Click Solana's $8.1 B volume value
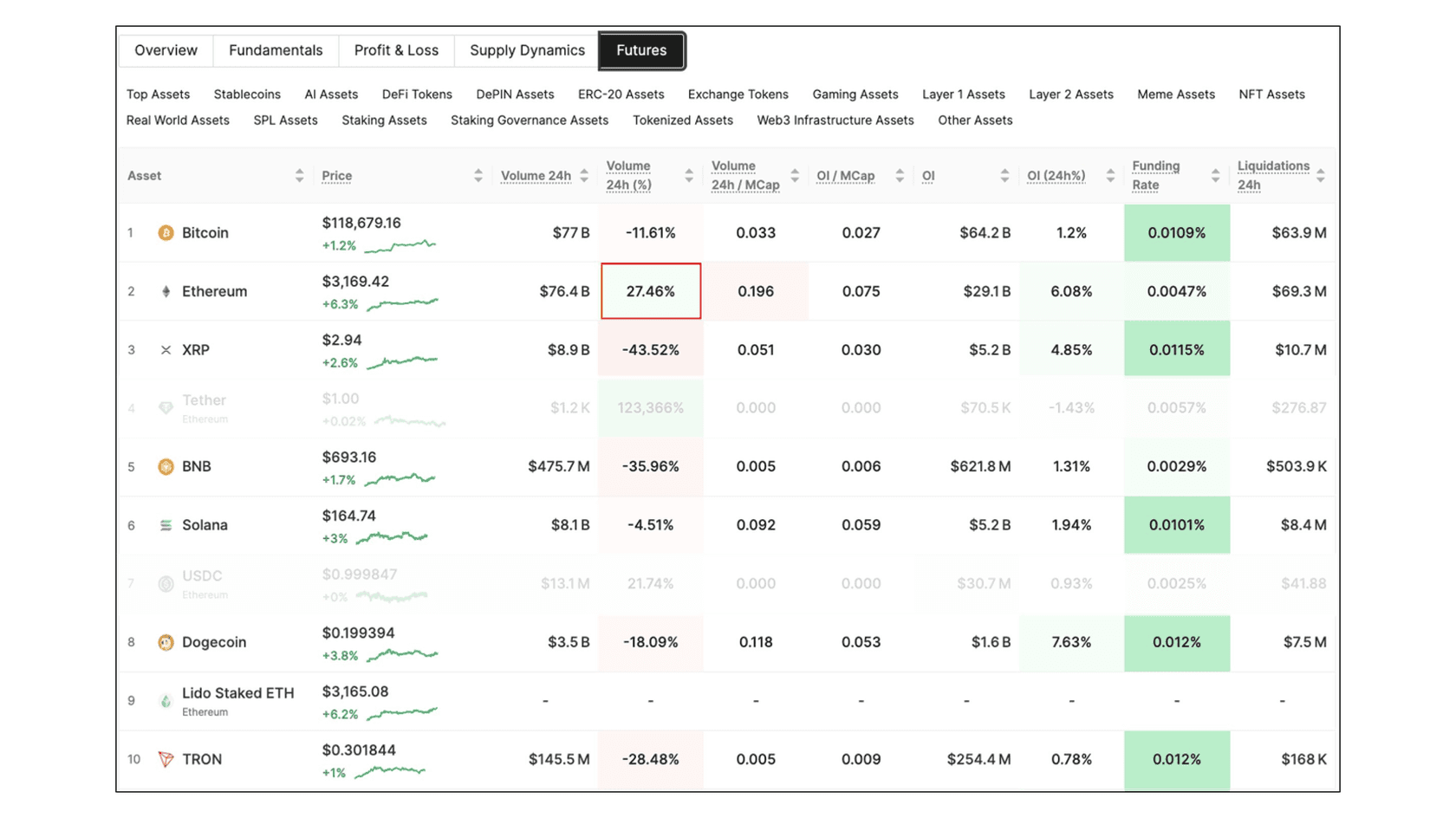This screenshot has height=818, width=1456. [x=570, y=525]
